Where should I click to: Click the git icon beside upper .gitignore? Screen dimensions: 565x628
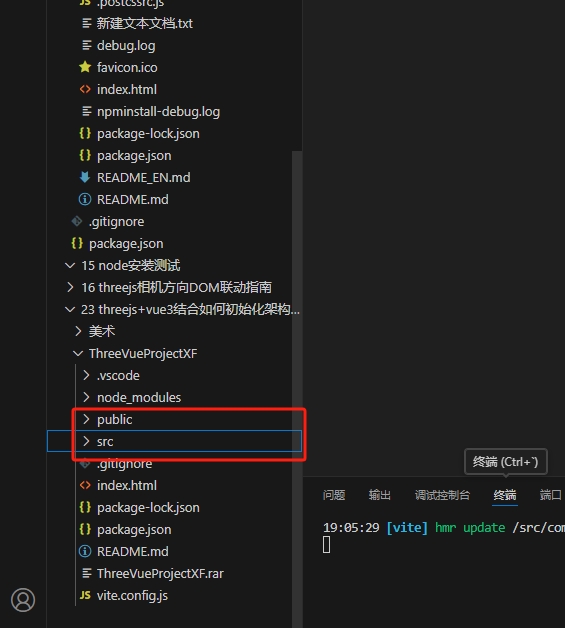(x=77, y=221)
